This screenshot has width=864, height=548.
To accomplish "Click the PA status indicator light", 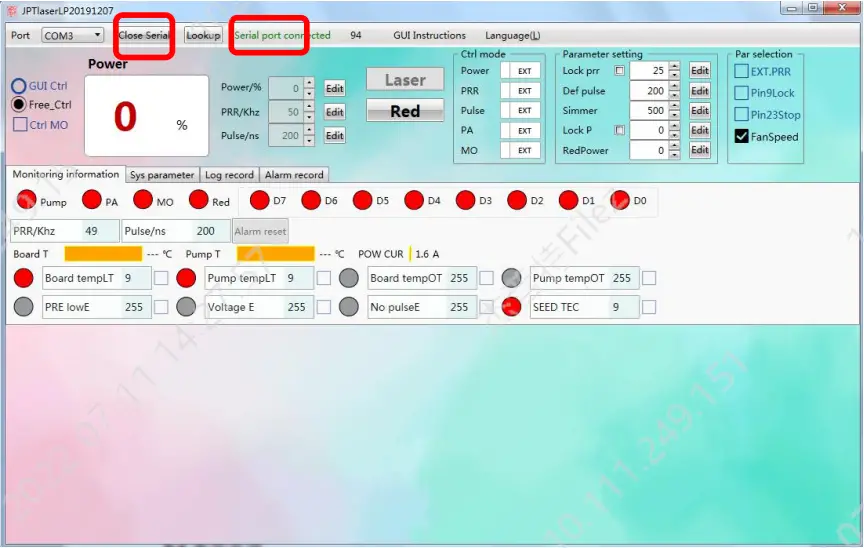I will (91, 199).
